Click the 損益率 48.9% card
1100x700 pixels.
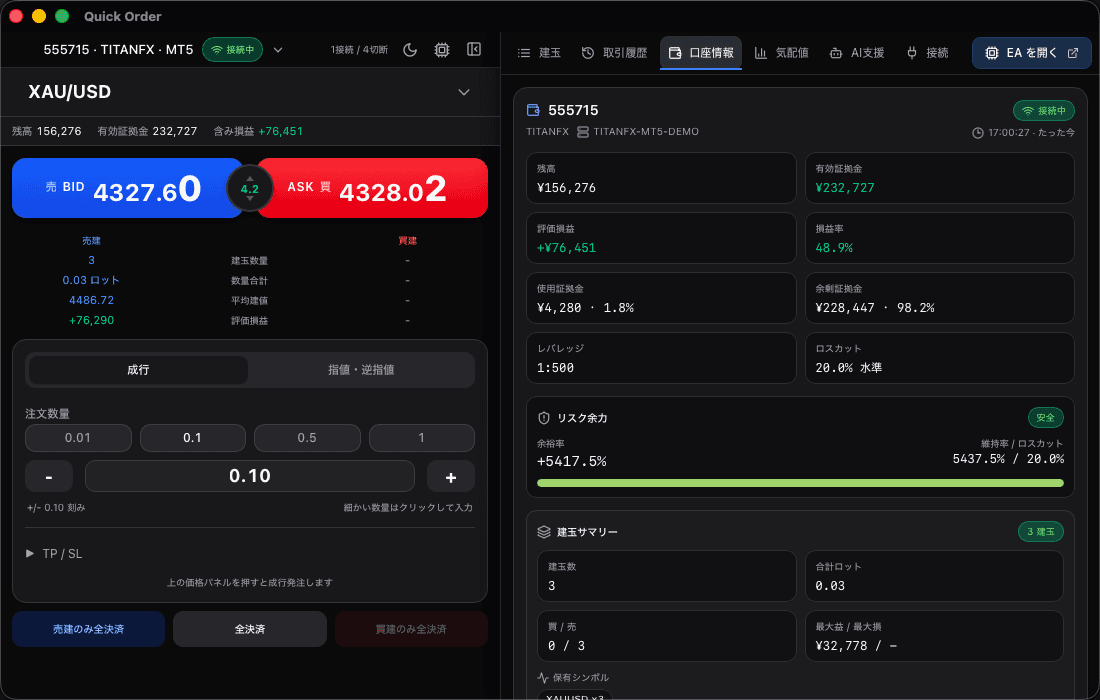click(x=939, y=238)
